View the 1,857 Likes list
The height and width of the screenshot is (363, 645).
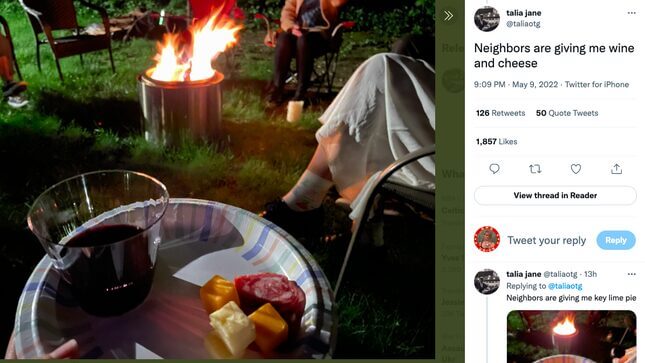pyautogui.click(x=497, y=142)
